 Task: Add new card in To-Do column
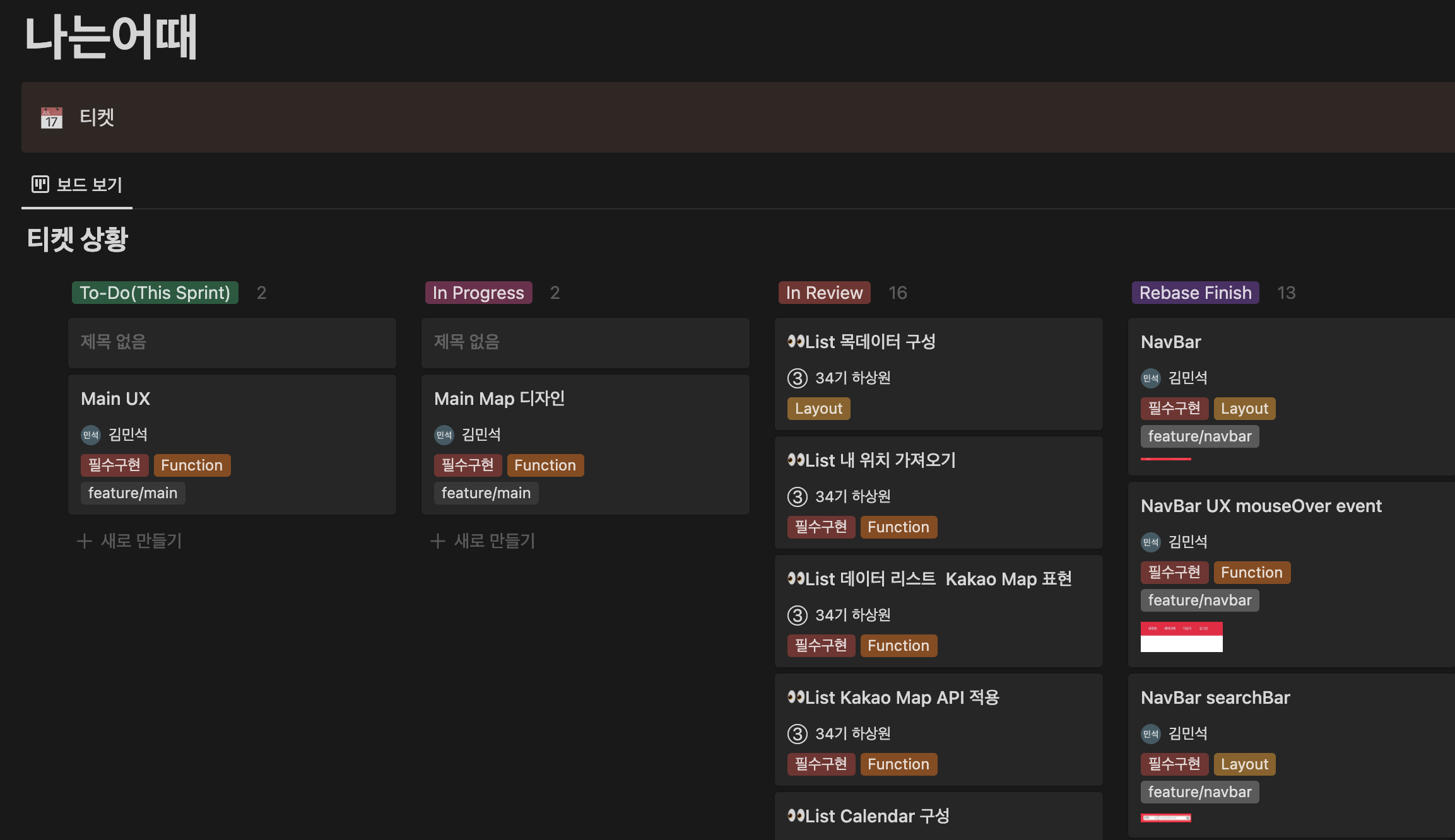pyautogui.click(x=129, y=541)
